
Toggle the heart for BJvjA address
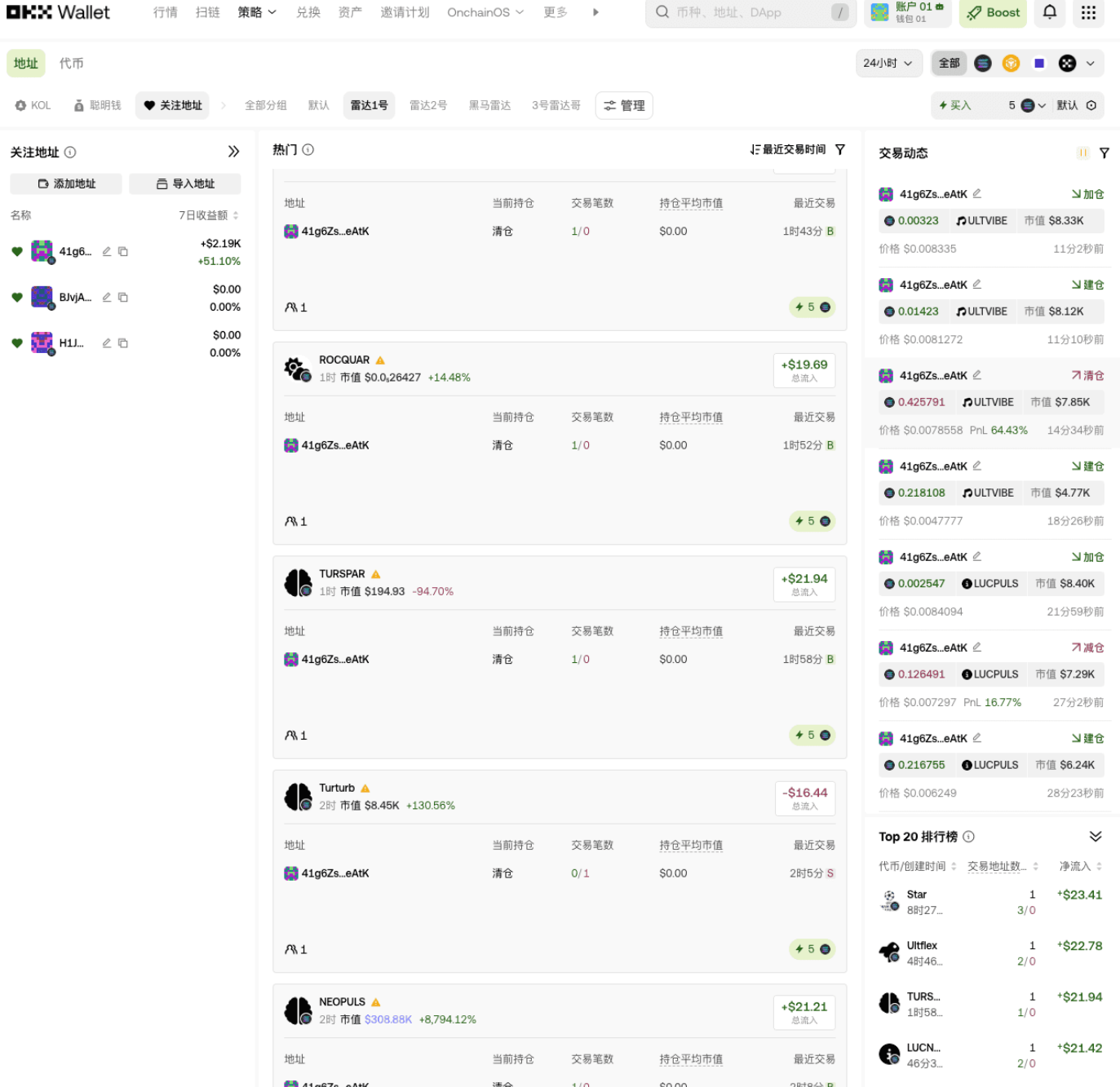[x=17, y=298]
